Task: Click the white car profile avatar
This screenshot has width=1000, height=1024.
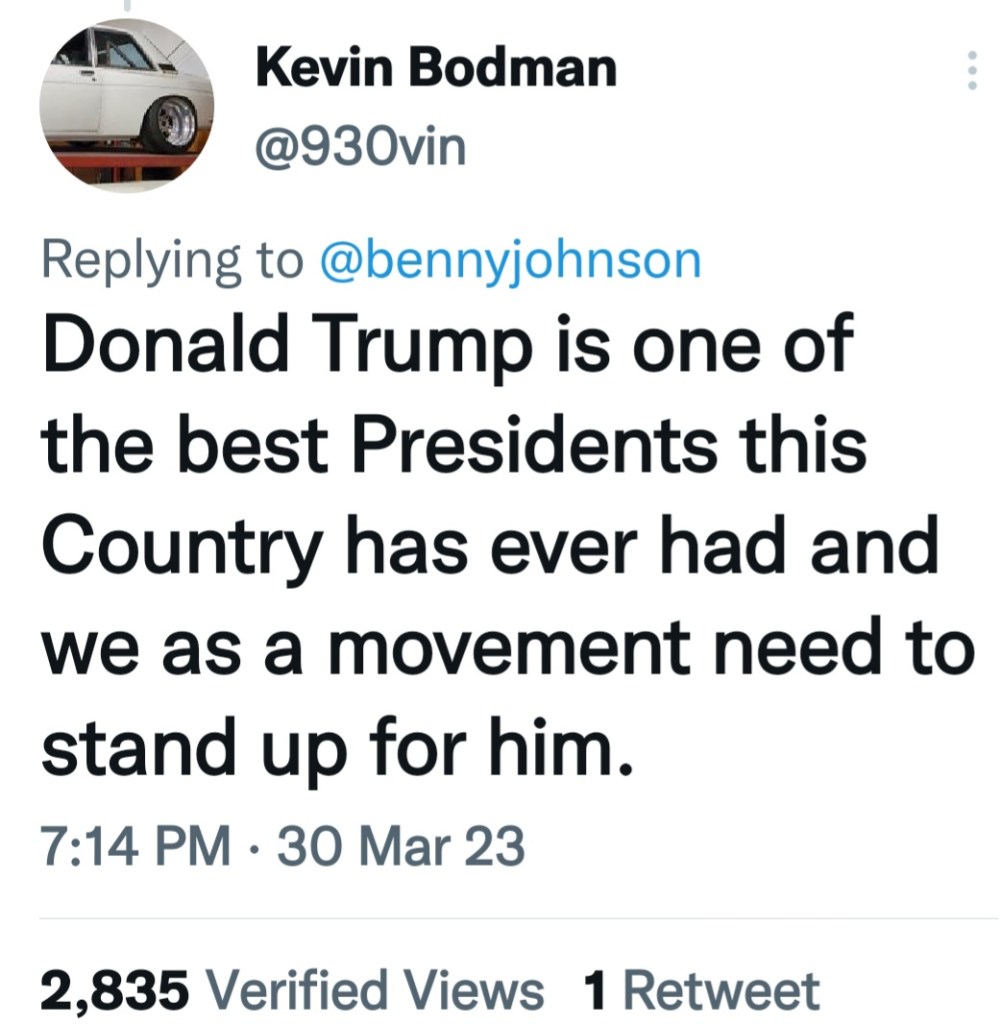Action: [126, 105]
